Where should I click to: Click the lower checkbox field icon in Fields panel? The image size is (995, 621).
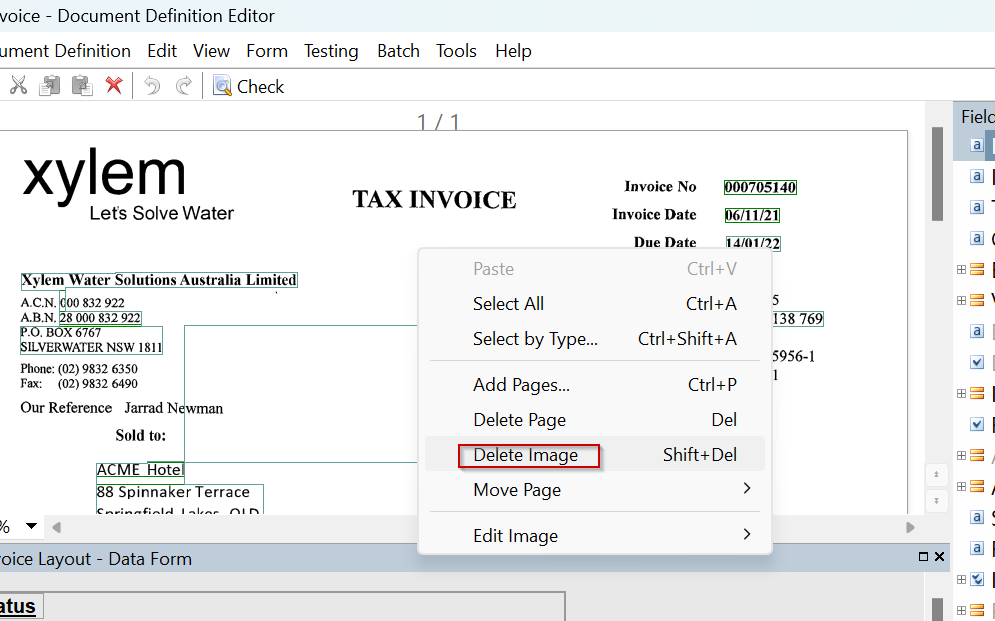(977, 424)
